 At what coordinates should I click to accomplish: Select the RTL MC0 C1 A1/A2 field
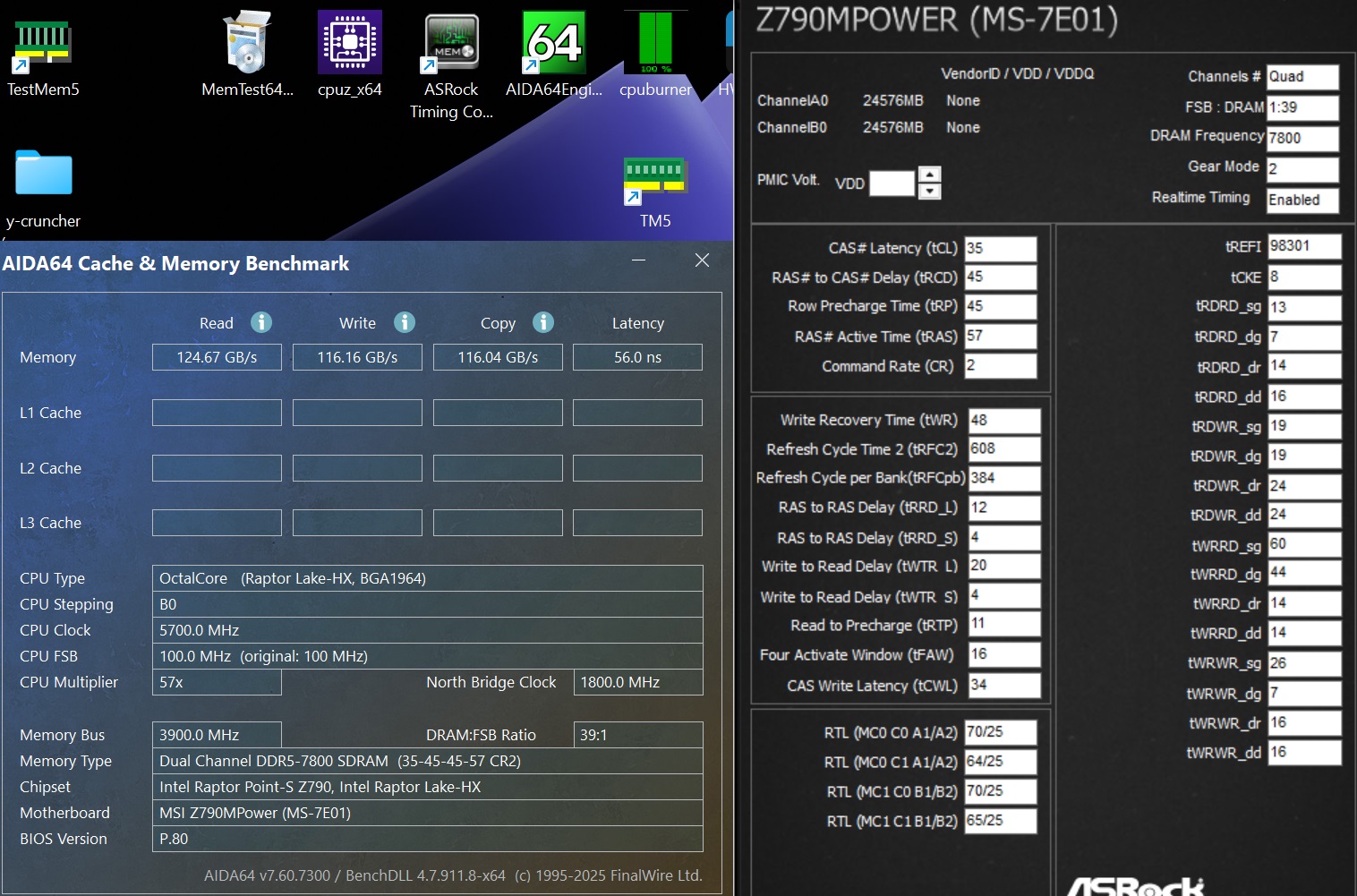point(1001,762)
